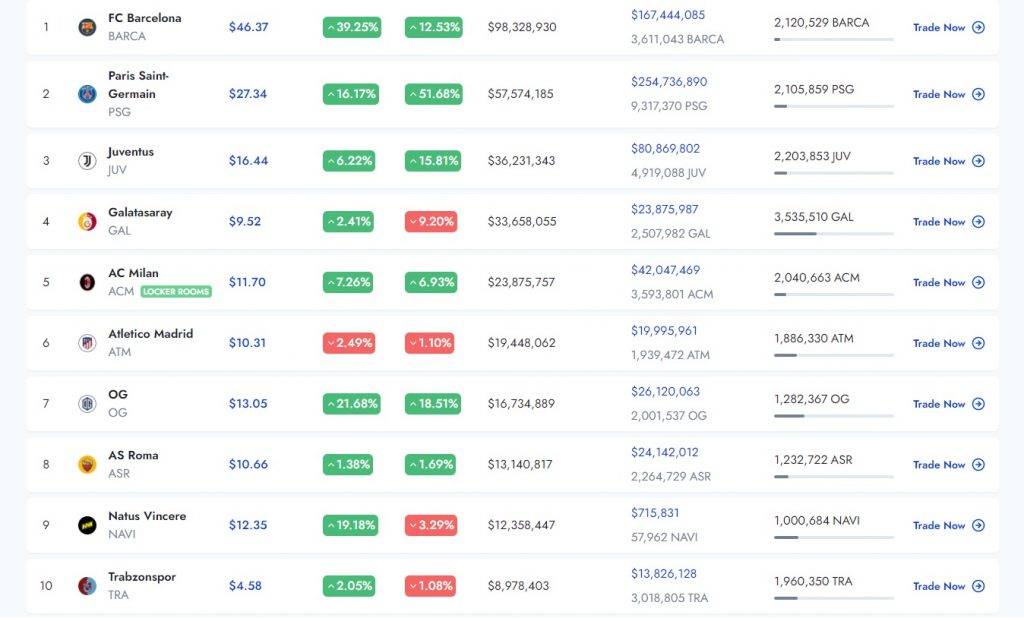Image resolution: width=1024 pixels, height=621 pixels.
Task: Trade BARCA with Trade Now
Action: point(948,27)
